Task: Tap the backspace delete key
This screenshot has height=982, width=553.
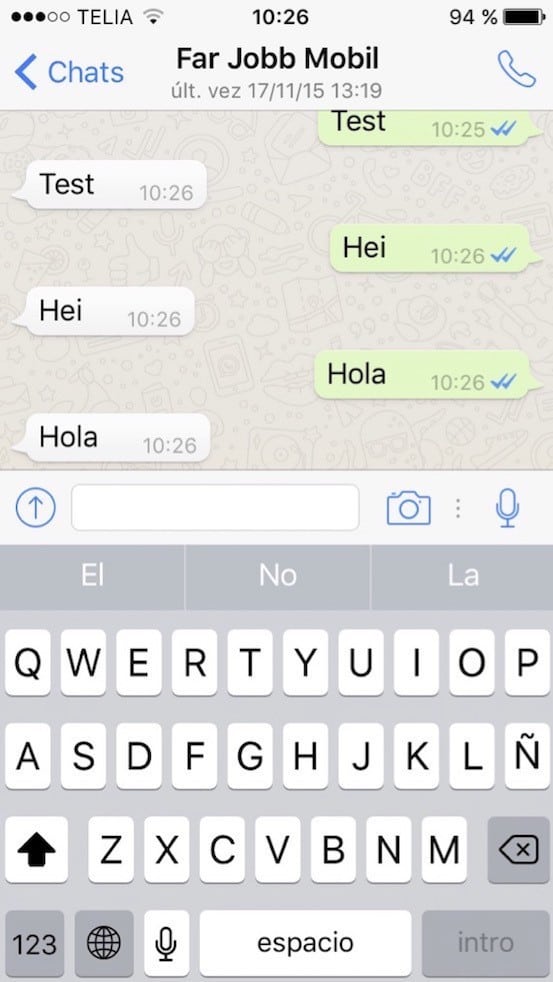Action: tap(519, 850)
